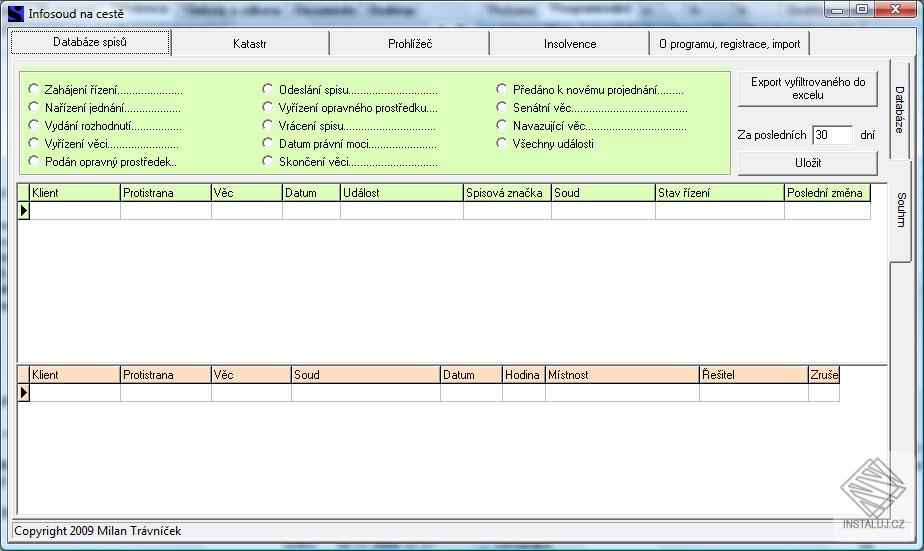
Task: Click the Klient header in green table
Action: click(75, 193)
